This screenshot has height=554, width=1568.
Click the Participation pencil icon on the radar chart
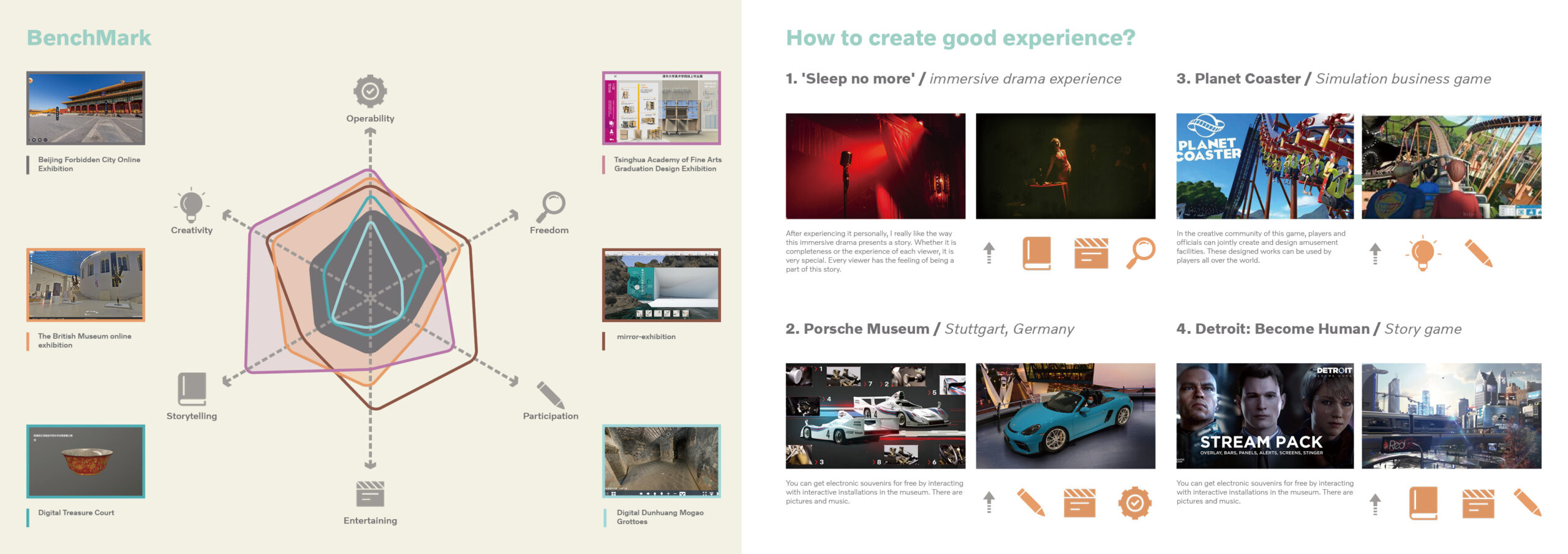(x=551, y=395)
